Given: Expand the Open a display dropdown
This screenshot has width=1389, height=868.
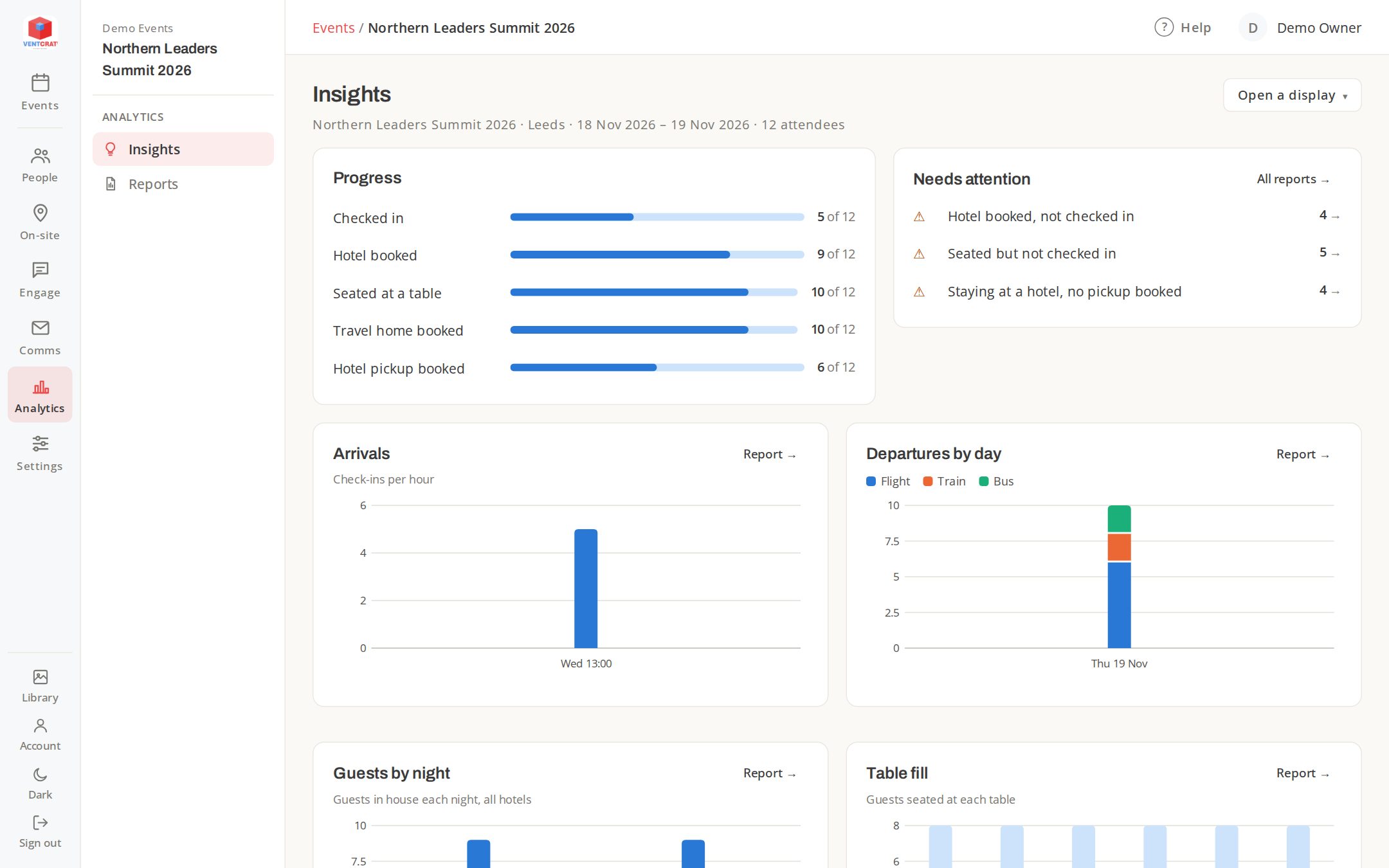Looking at the screenshot, I should point(1292,95).
